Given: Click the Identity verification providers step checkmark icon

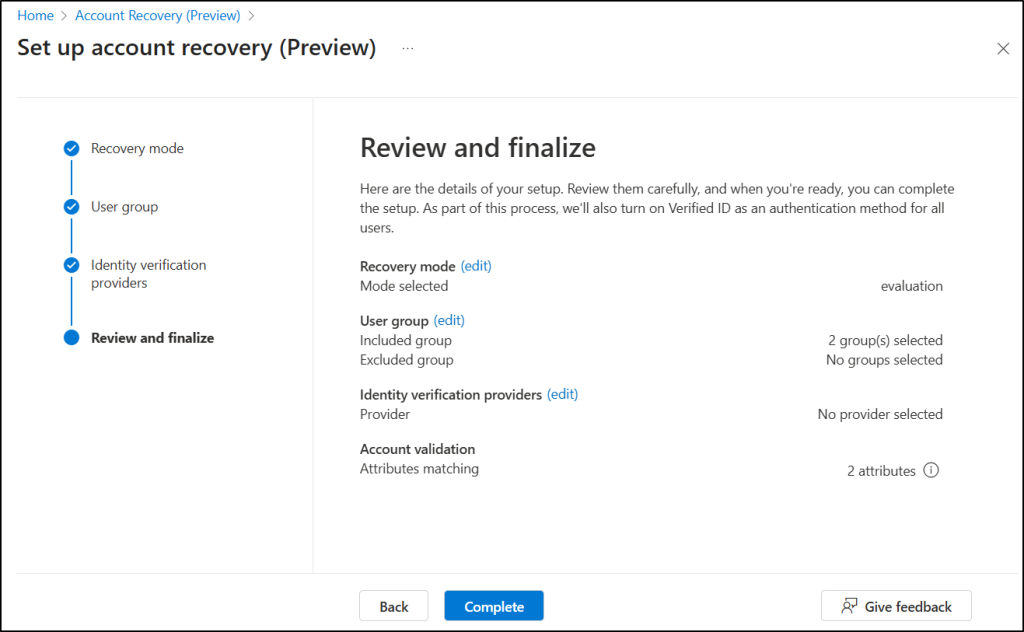Looking at the screenshot, I should pos(71,266).
